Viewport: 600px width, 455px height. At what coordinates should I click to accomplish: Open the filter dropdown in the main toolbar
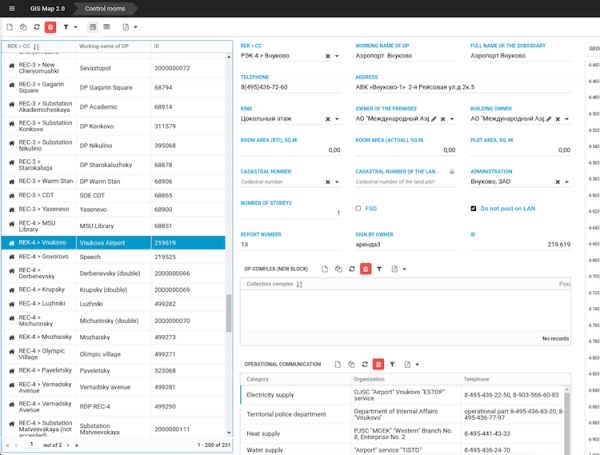[x=73, y=27]
